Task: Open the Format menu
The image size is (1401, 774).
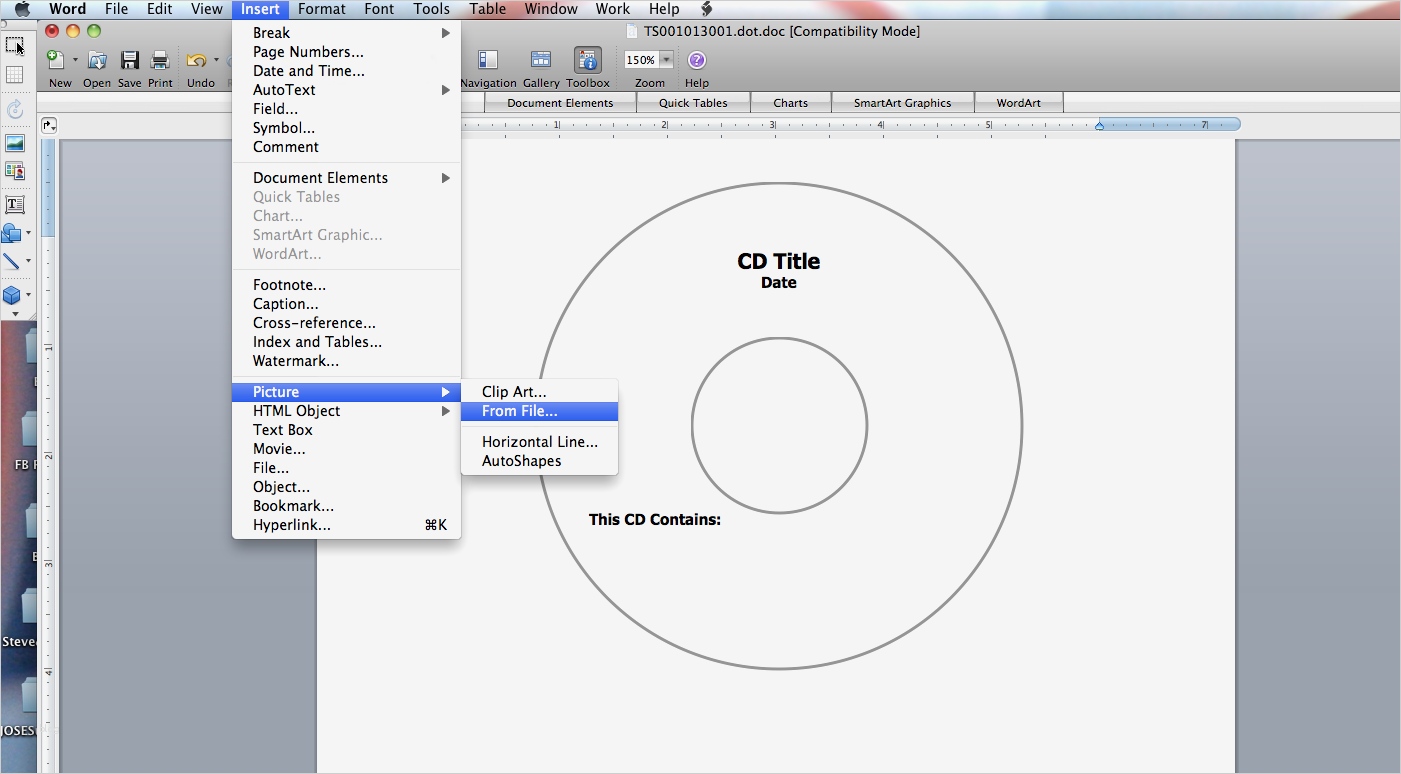Action: [x=322, y=9]
